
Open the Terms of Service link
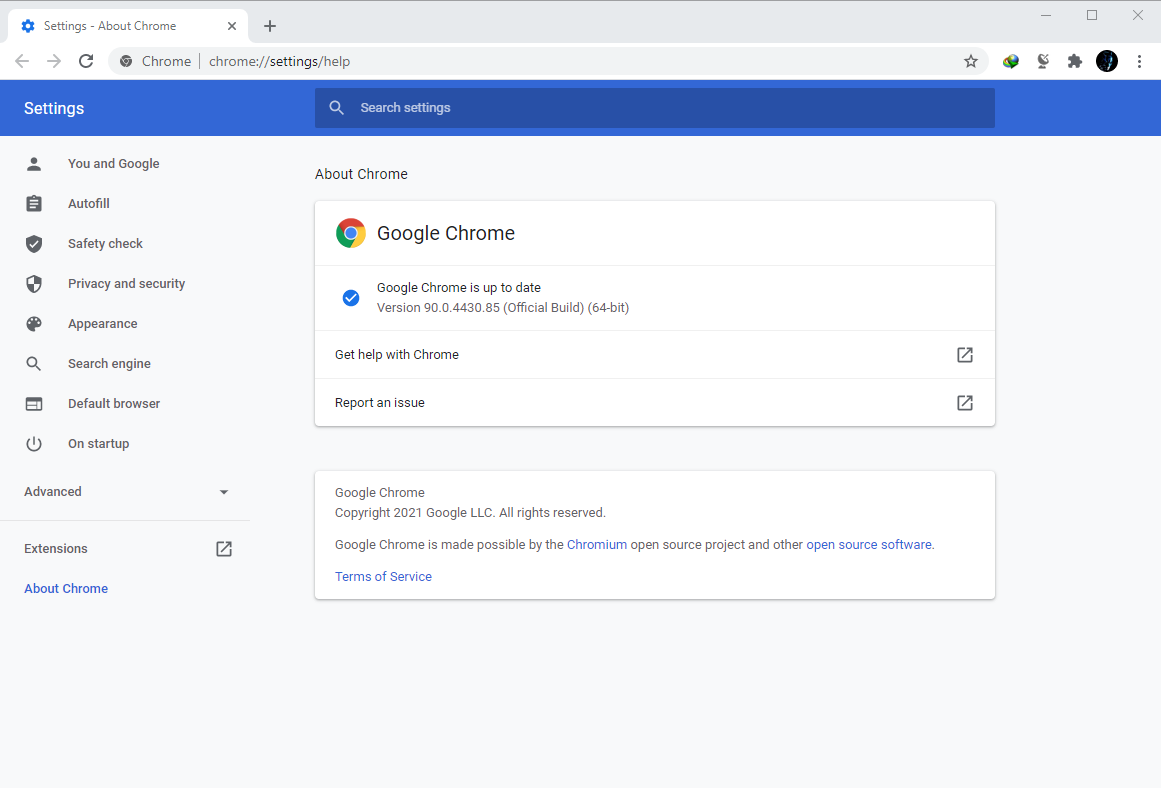click(383, 576)
